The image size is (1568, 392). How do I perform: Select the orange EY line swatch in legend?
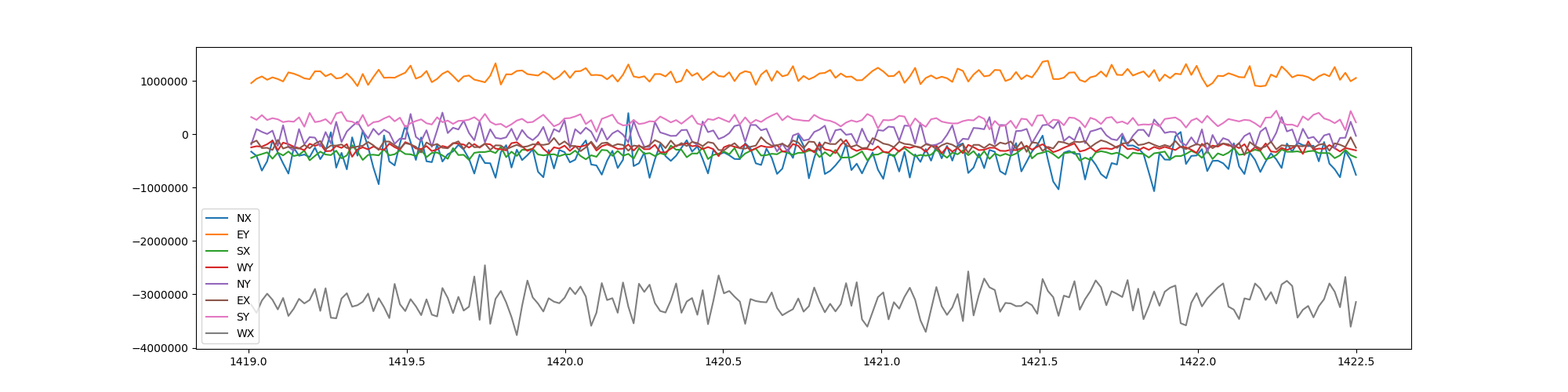(x=217, y=234)
